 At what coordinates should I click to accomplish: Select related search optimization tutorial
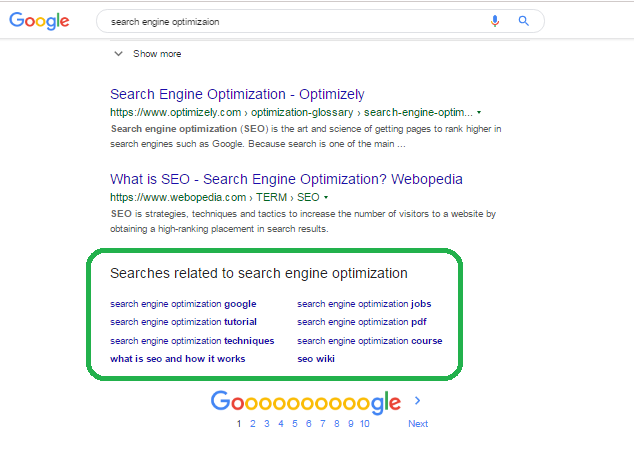(183, 322)
